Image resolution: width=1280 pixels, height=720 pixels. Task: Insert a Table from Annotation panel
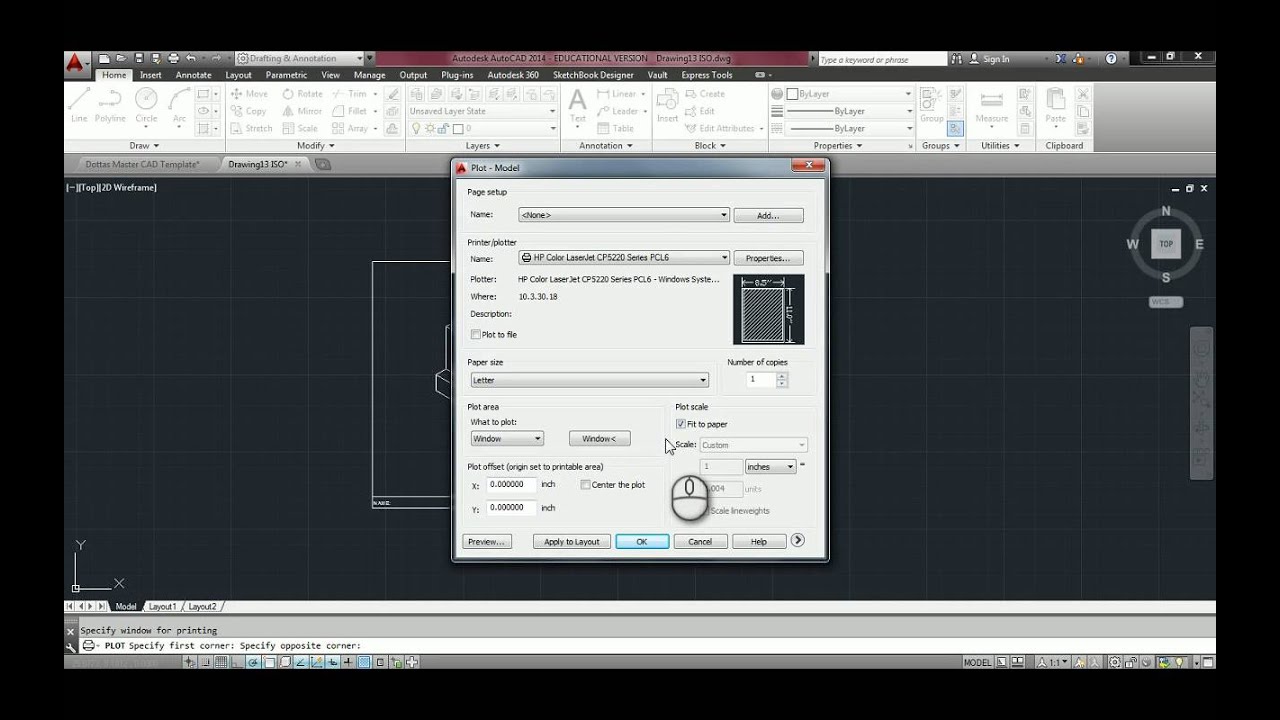coord(616,128)
